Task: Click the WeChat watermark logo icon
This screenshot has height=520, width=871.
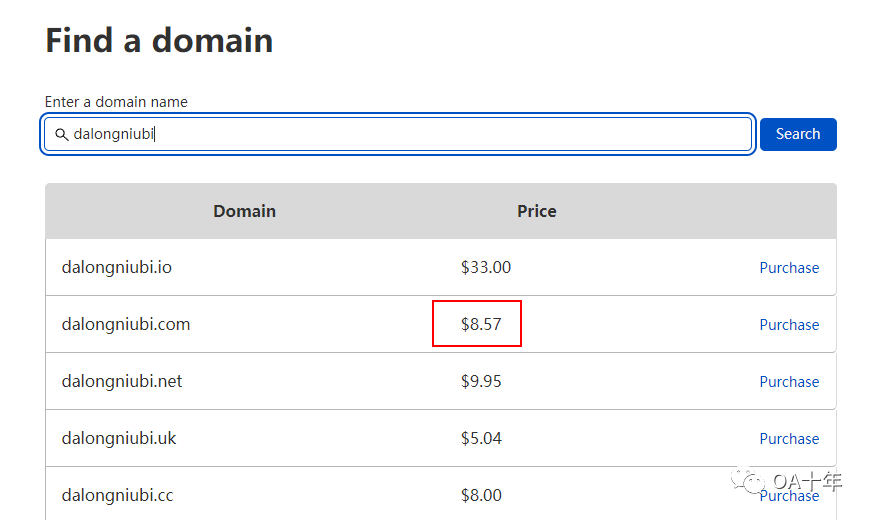Action: click(x=750, y=482)
